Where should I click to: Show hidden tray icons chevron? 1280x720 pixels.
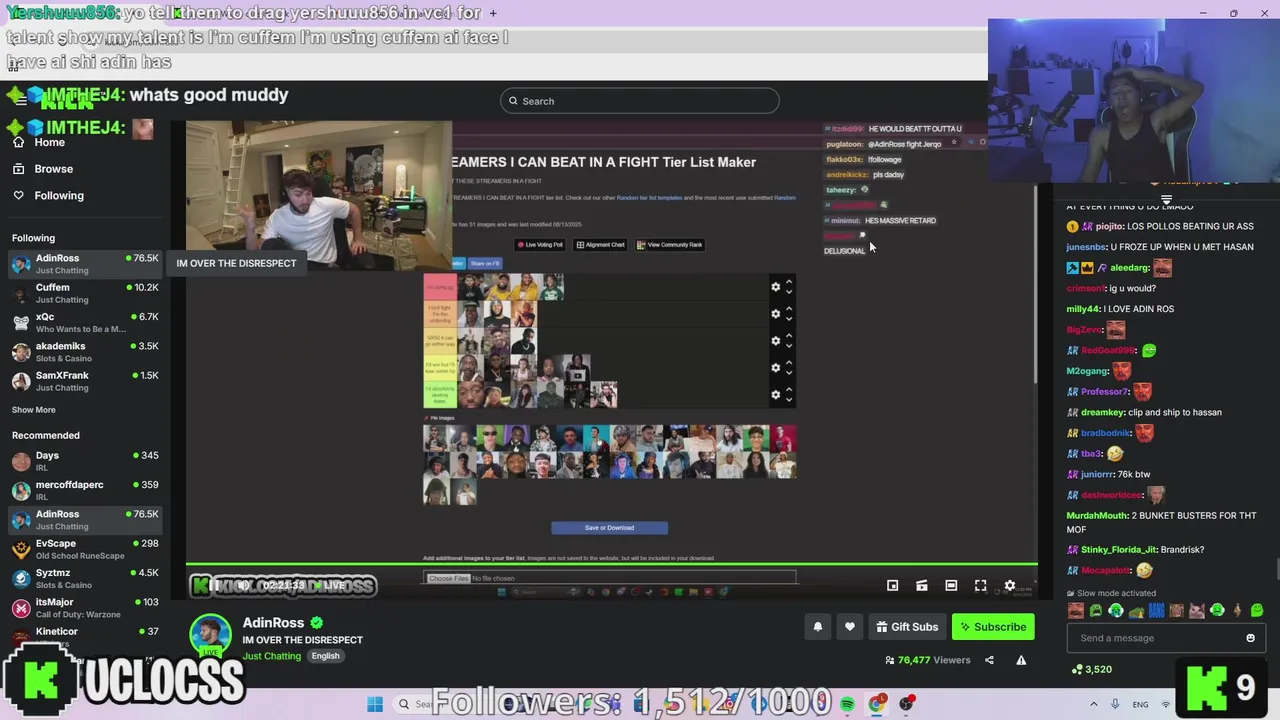point(1094,704)
